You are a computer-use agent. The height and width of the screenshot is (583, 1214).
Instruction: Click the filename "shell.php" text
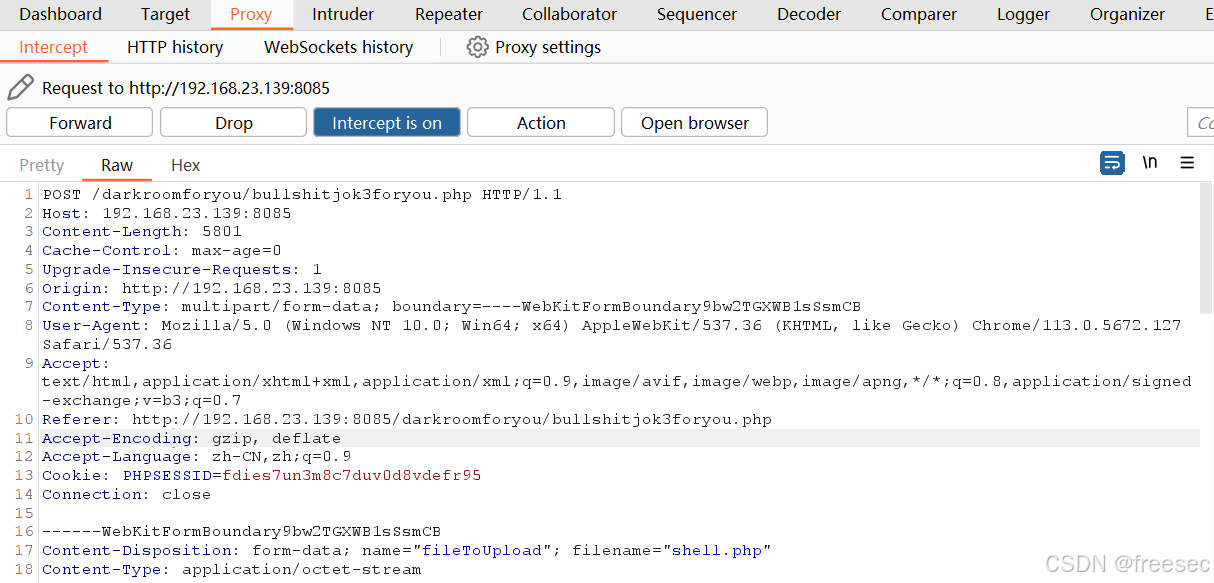[716, 551]
